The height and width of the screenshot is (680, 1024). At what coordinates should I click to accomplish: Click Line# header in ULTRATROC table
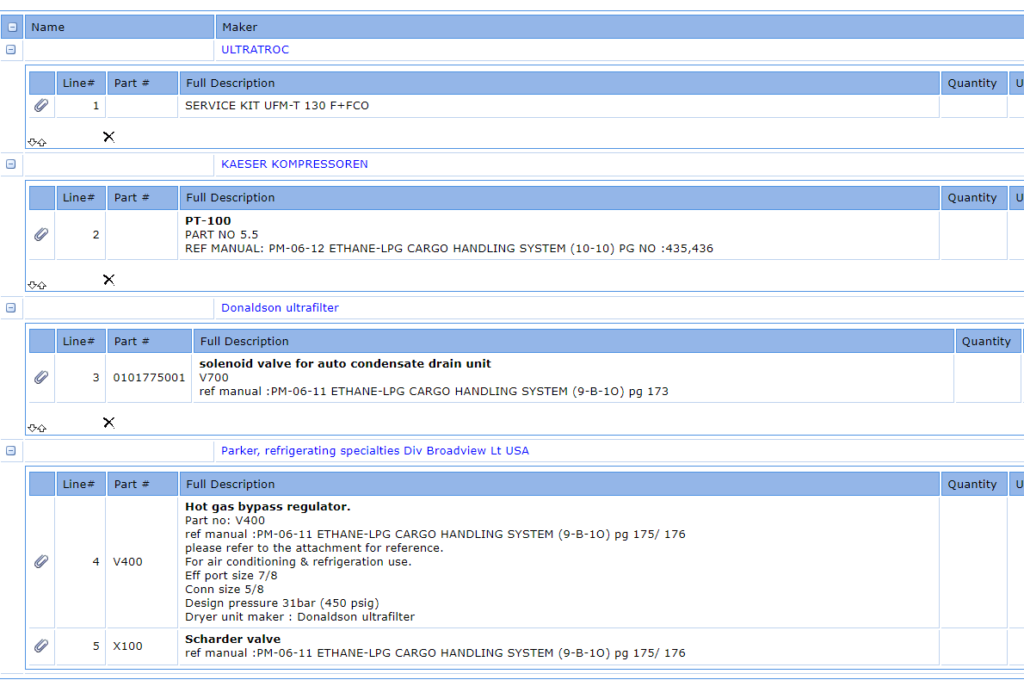(81, 83)
